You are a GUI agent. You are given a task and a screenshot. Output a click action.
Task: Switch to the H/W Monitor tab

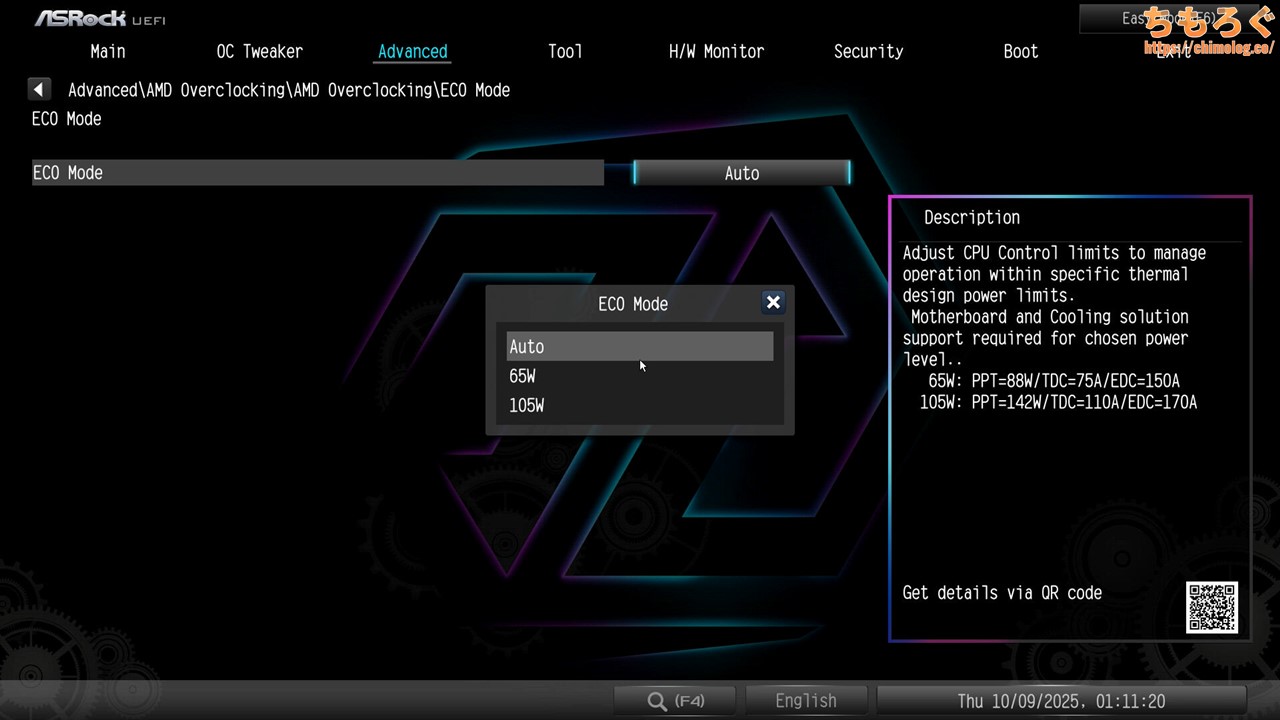pyautogui.click(x=716, y=52)
